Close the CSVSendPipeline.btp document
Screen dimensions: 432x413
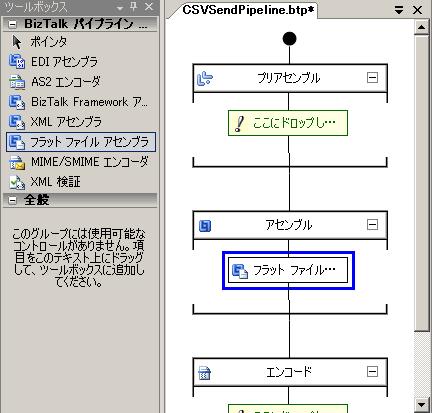tap(417, 10)
